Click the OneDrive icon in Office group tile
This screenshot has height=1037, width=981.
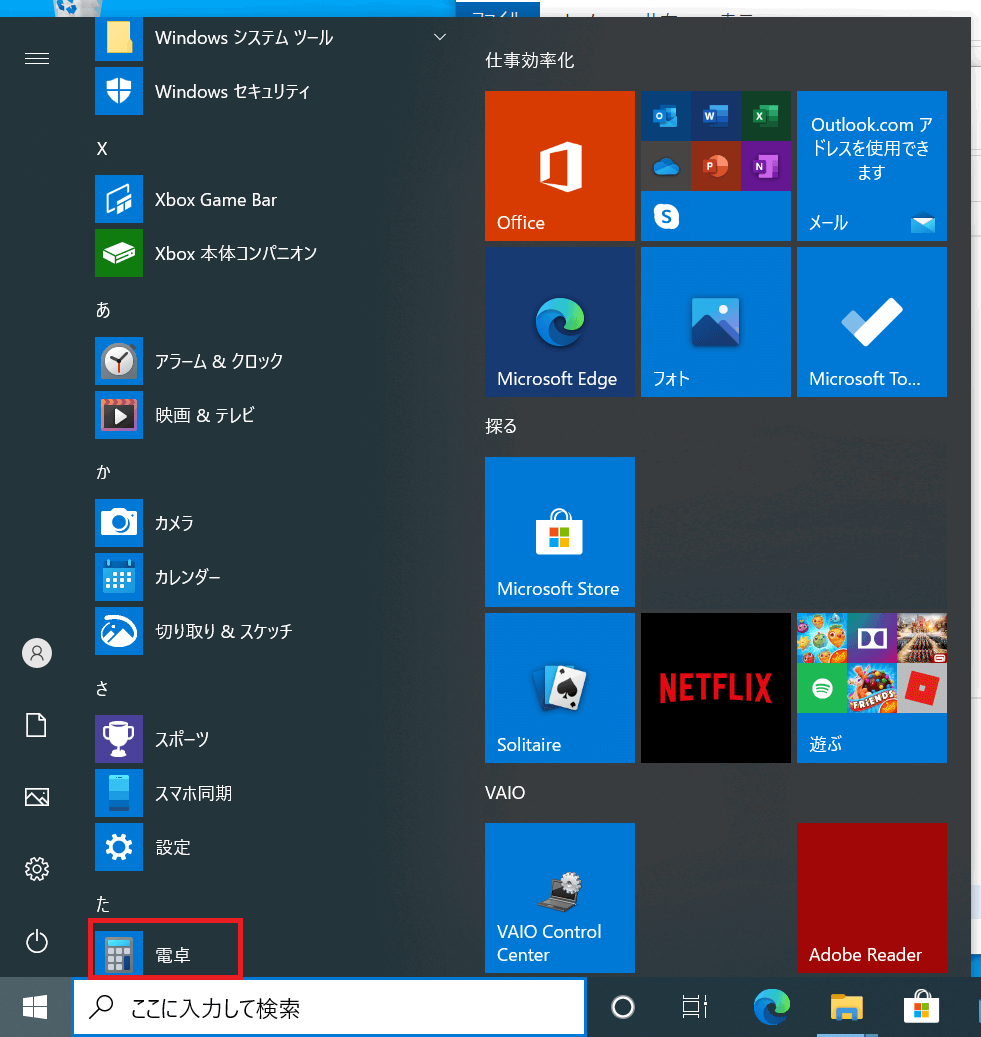click(665, 166)
